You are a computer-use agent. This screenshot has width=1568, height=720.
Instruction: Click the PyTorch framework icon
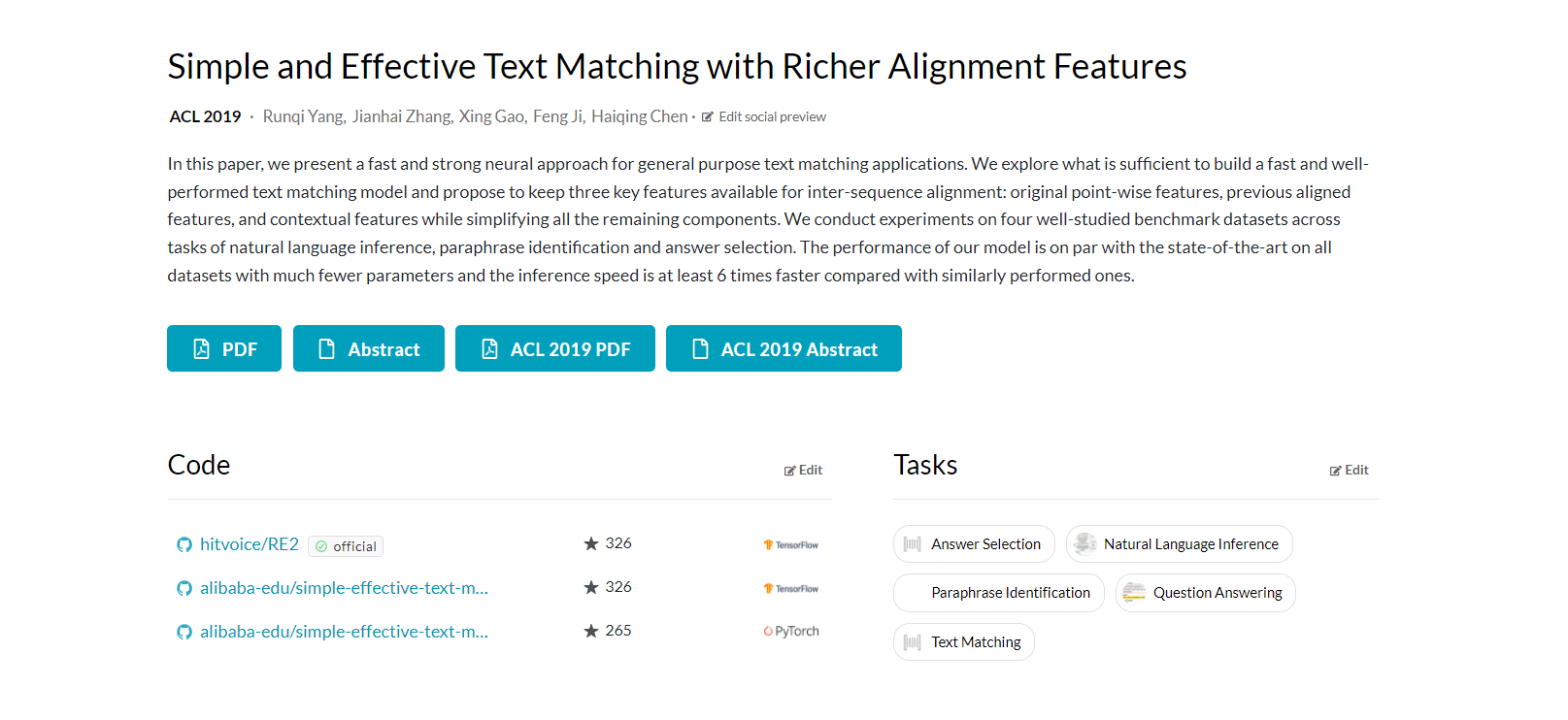[x=769, y=632]
